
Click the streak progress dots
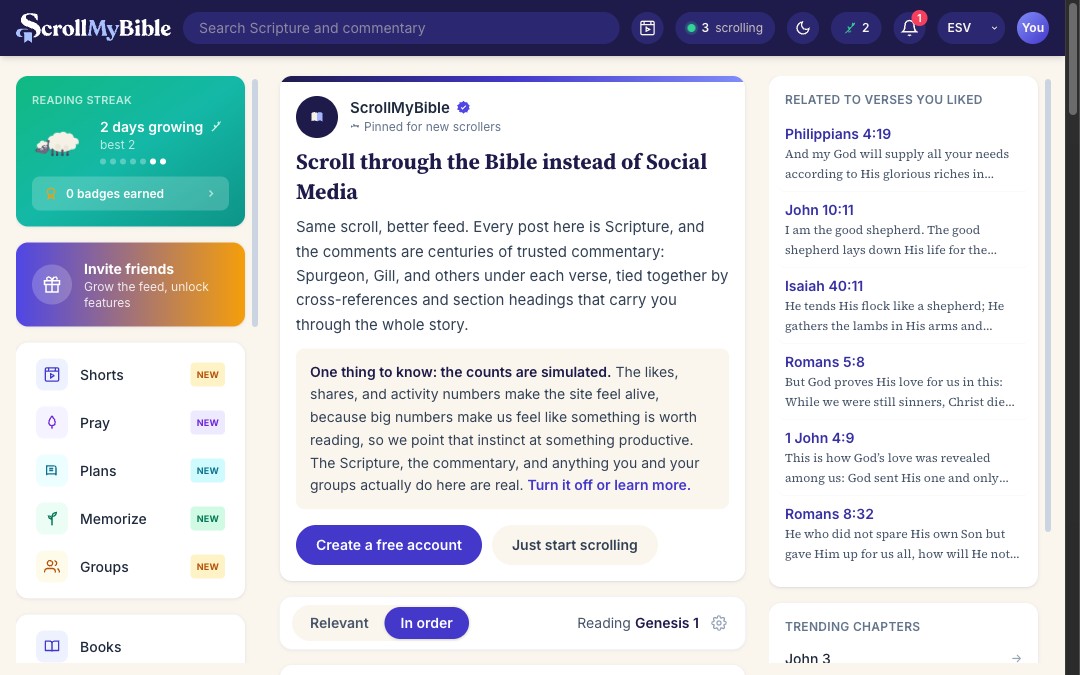point(133,161)
